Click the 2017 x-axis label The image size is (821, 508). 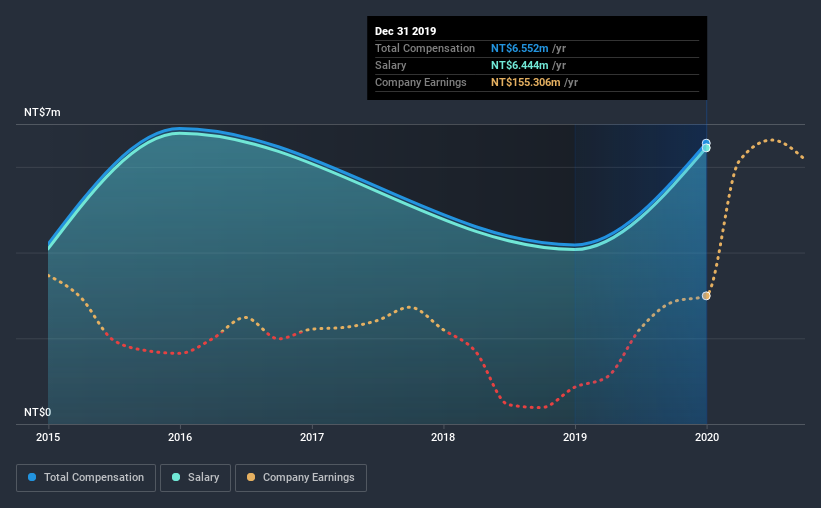tap(312, 437)
